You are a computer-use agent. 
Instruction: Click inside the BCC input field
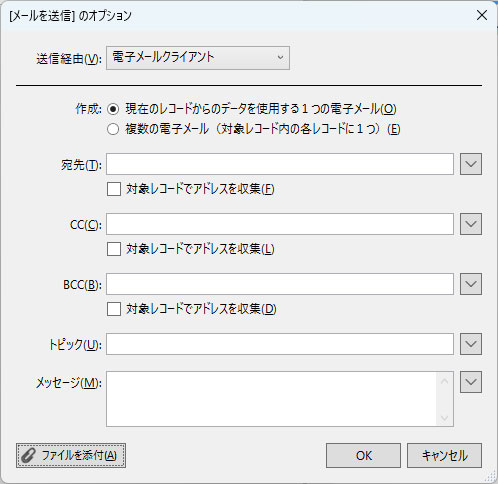(x=280, y=284)
